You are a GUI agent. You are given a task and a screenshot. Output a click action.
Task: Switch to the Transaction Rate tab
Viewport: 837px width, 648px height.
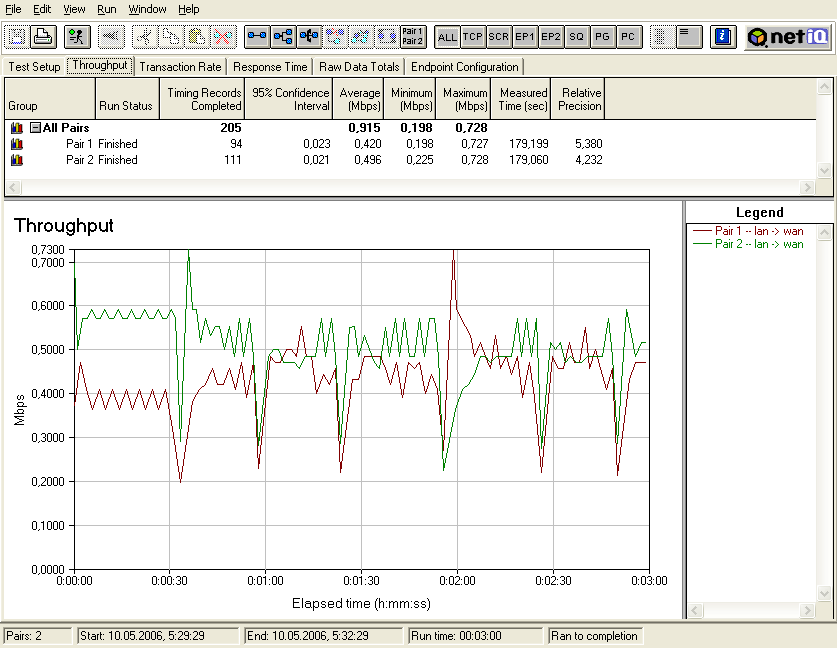coord(180,67)
